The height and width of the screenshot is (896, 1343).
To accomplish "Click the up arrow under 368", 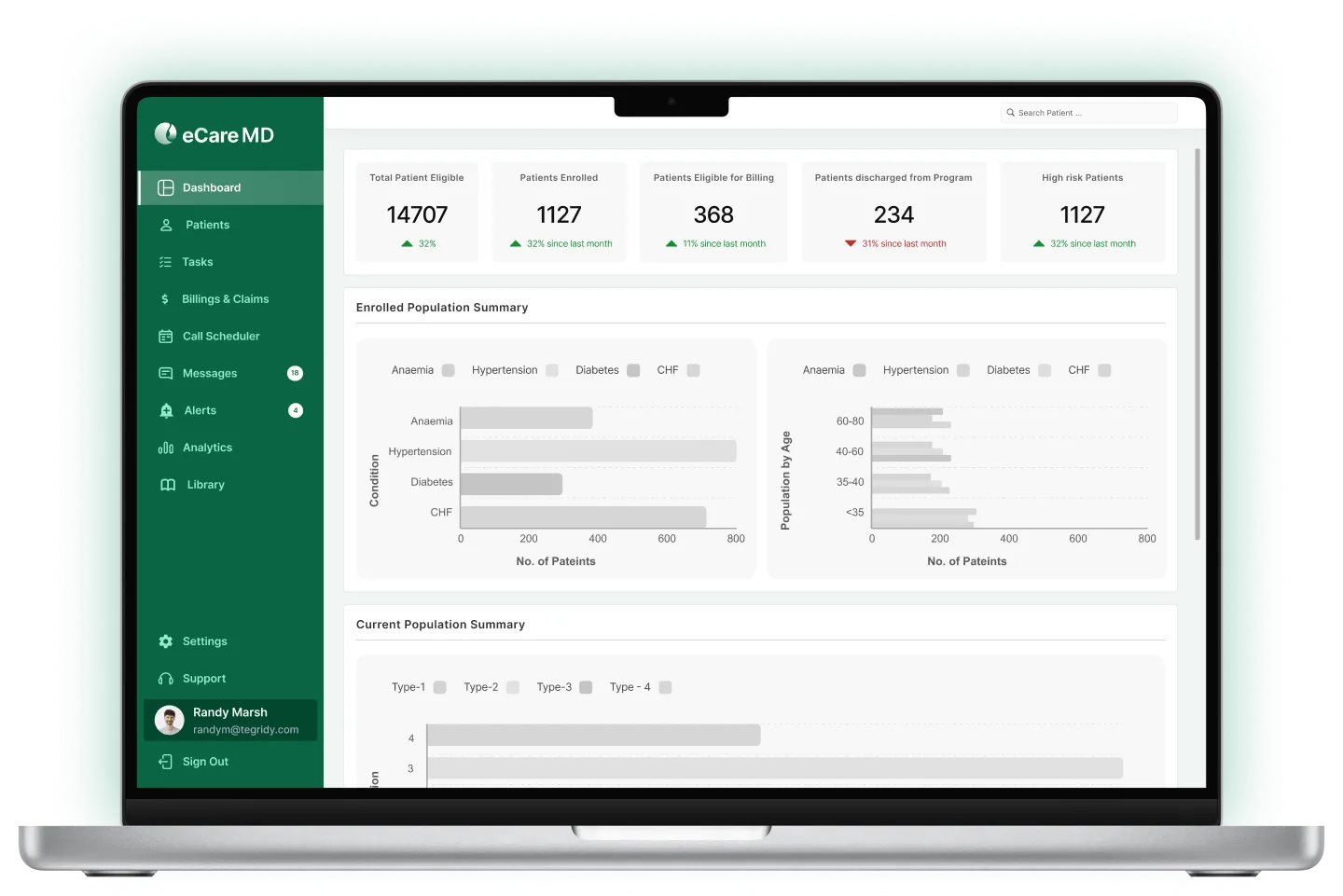I will [671, 243].
